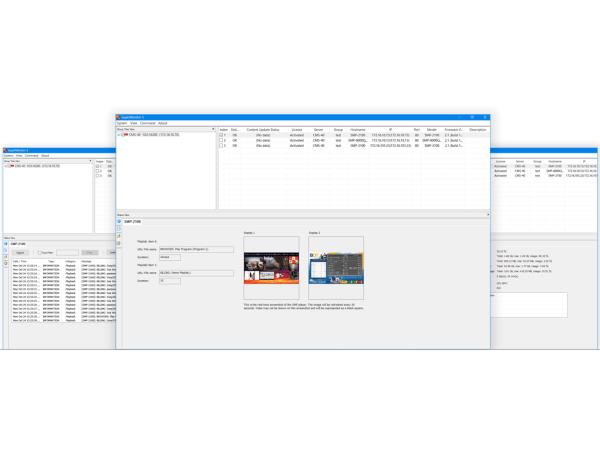This screenshot has width=600, height=450.
Task: Click the SMP-2100 device icon in status view
Action: 119,221
